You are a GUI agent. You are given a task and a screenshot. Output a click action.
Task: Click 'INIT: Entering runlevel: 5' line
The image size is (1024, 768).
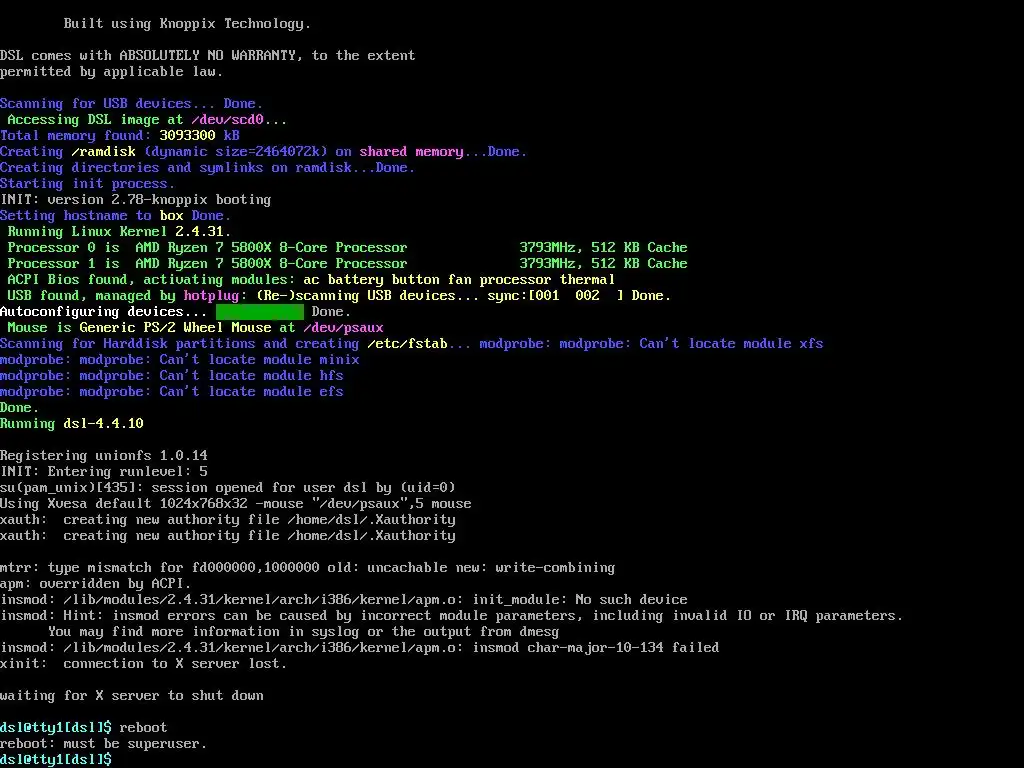pyautogui.click(x=104, y=472)
